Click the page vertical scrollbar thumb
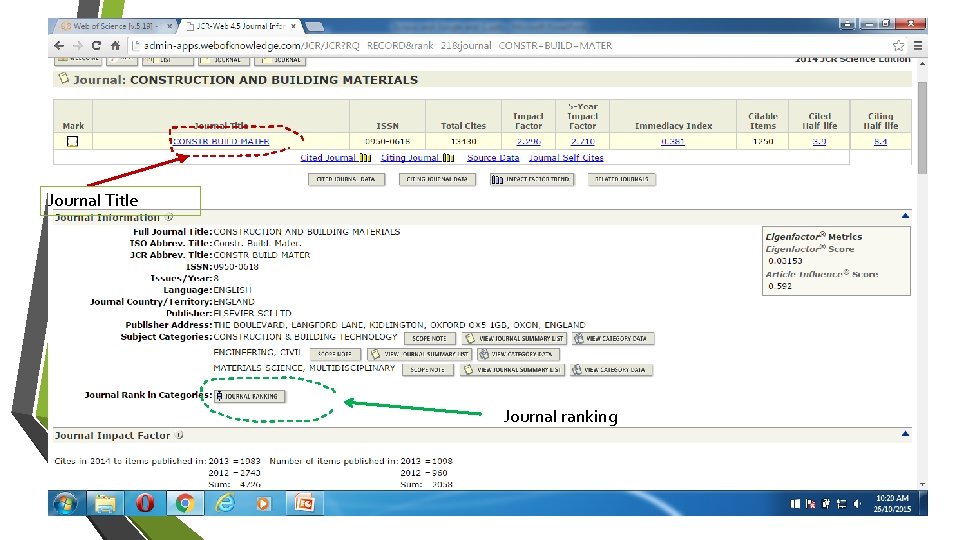Viewport: 960px width, 540px height. [x=922, y=127]
